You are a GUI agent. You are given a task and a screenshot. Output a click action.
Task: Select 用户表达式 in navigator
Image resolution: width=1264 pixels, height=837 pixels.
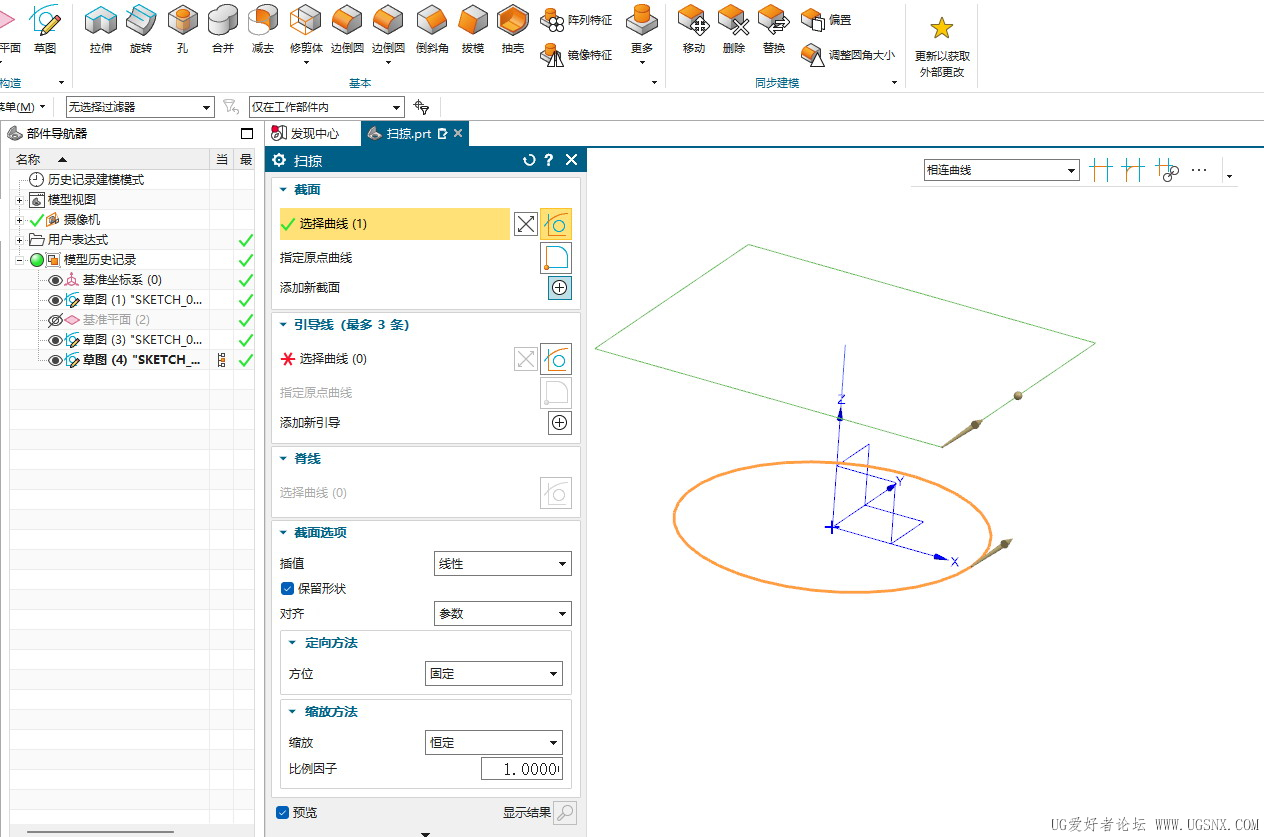(x=78, y=240)
